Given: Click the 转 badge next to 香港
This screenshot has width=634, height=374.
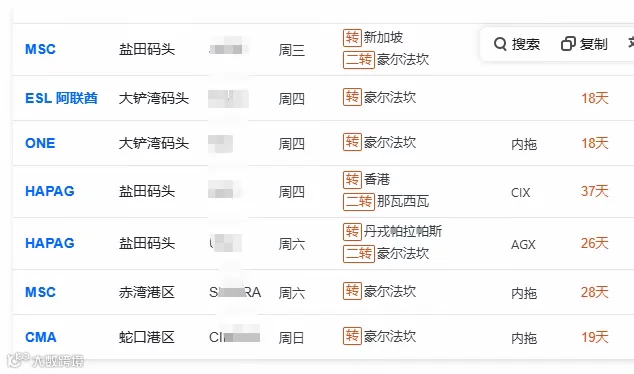Looking at the screenshot, I should pyautogui.click(x=352, y=180).
